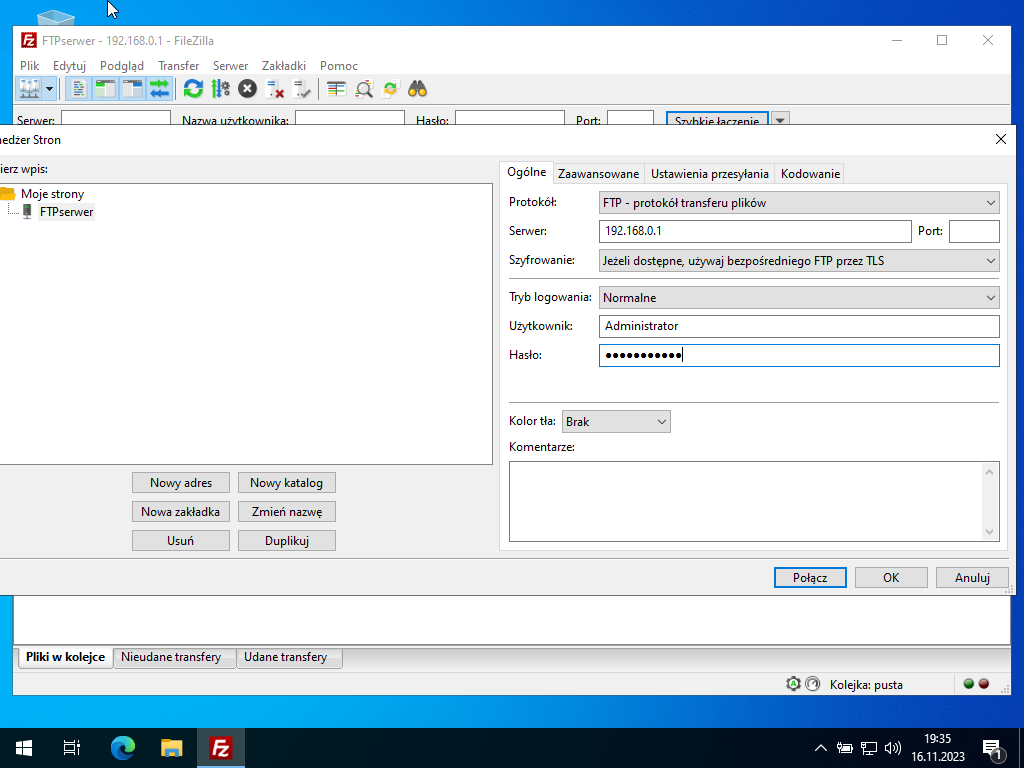The image size is (1024, 768).
Task: Open the Windows Start menu
Action: (24, 748)
